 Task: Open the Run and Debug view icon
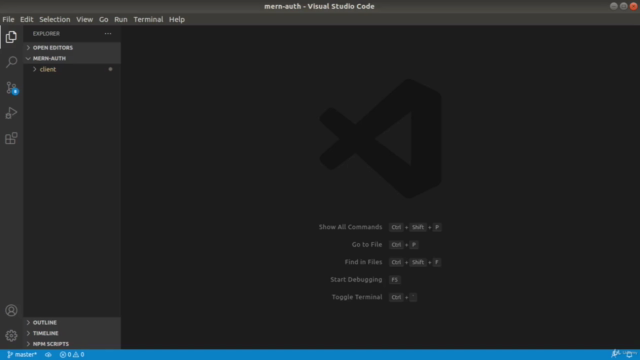click(x=11, y=113)
